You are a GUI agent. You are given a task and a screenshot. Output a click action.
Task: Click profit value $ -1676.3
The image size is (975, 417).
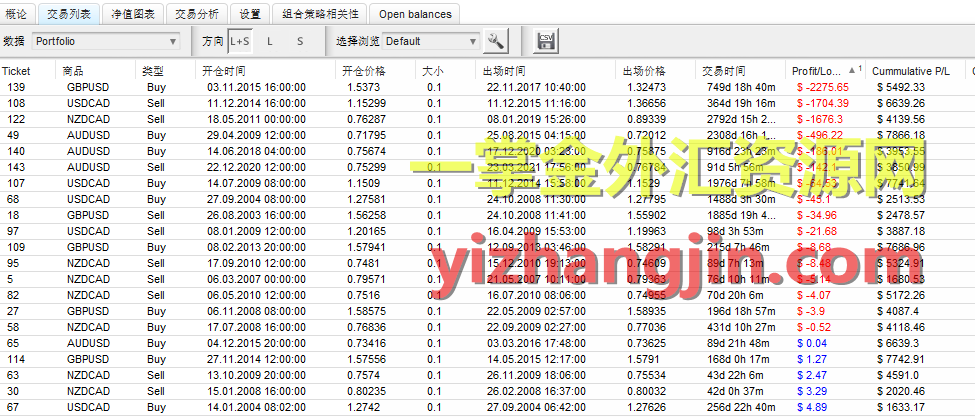820,119
